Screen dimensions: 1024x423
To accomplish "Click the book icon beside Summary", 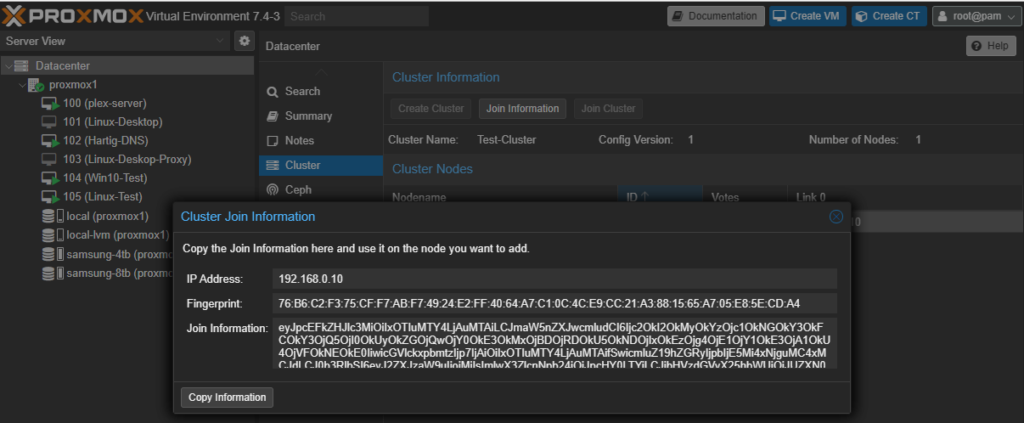I will pyautogui.click(x=272, y=116).
